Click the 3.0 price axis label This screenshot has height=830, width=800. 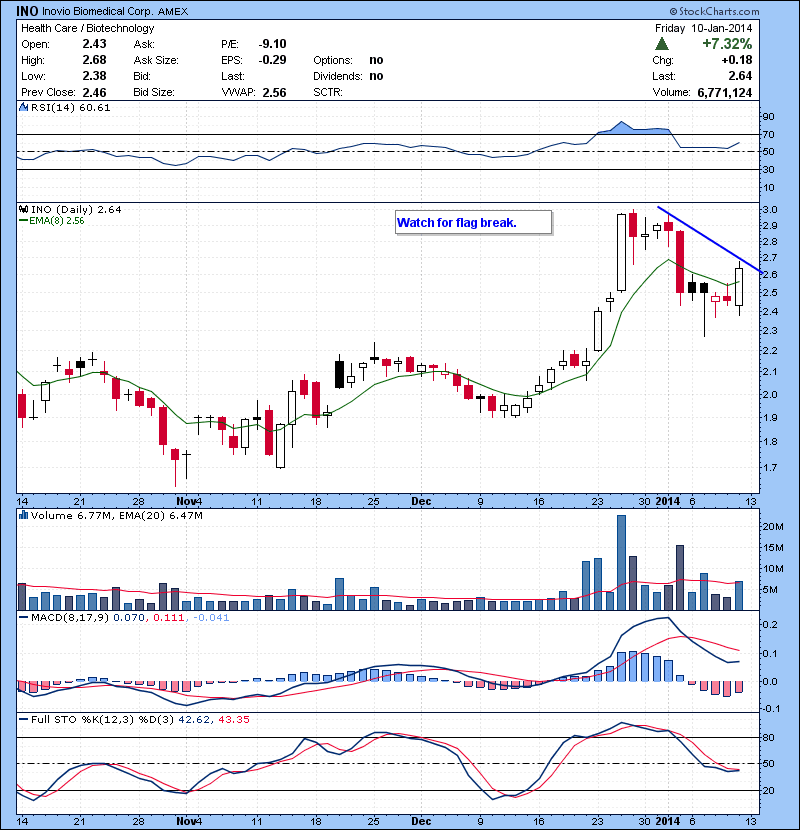click(x=770, y=209)
